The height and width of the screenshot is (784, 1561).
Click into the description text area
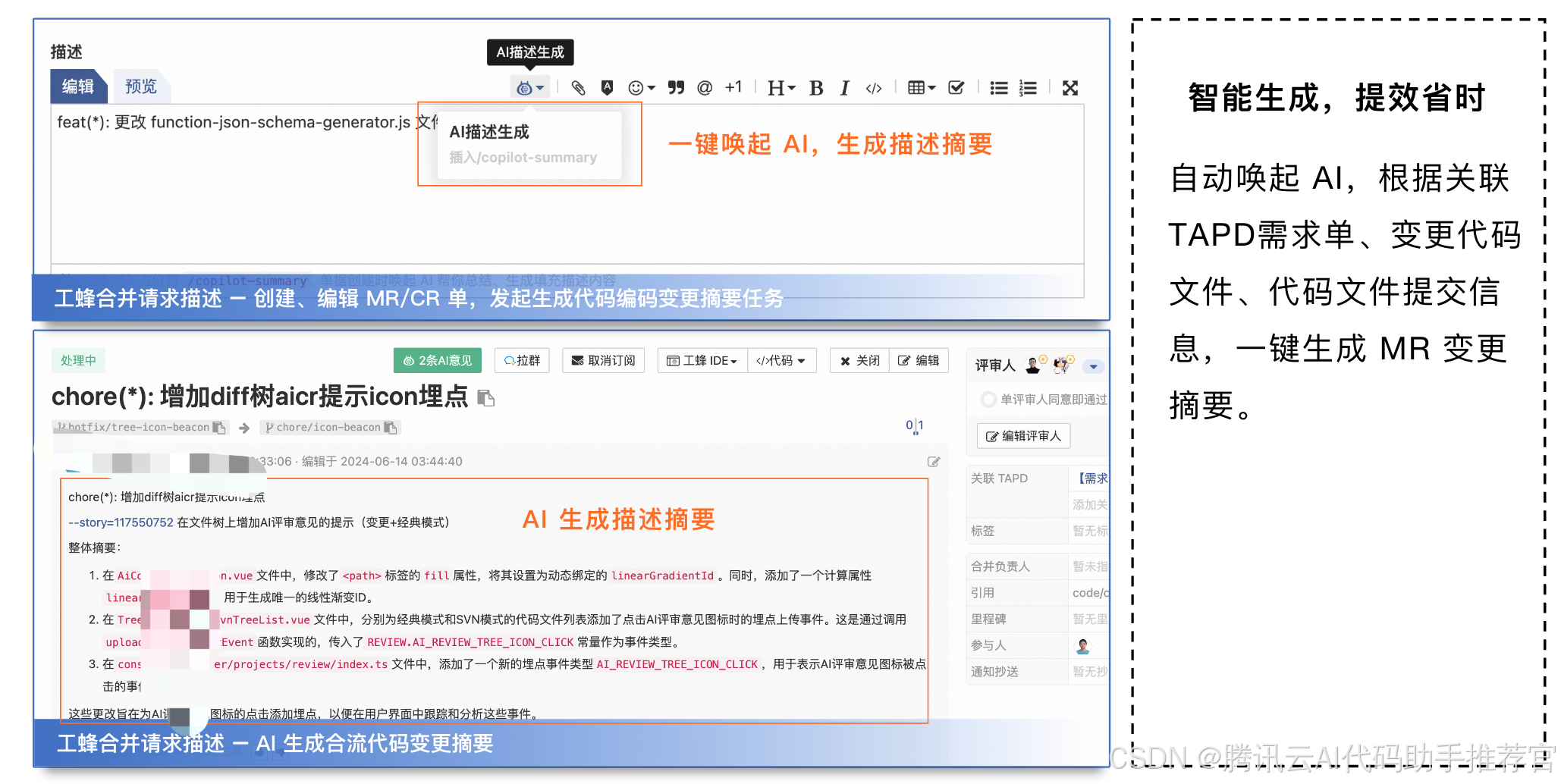(x=567, y=183)
